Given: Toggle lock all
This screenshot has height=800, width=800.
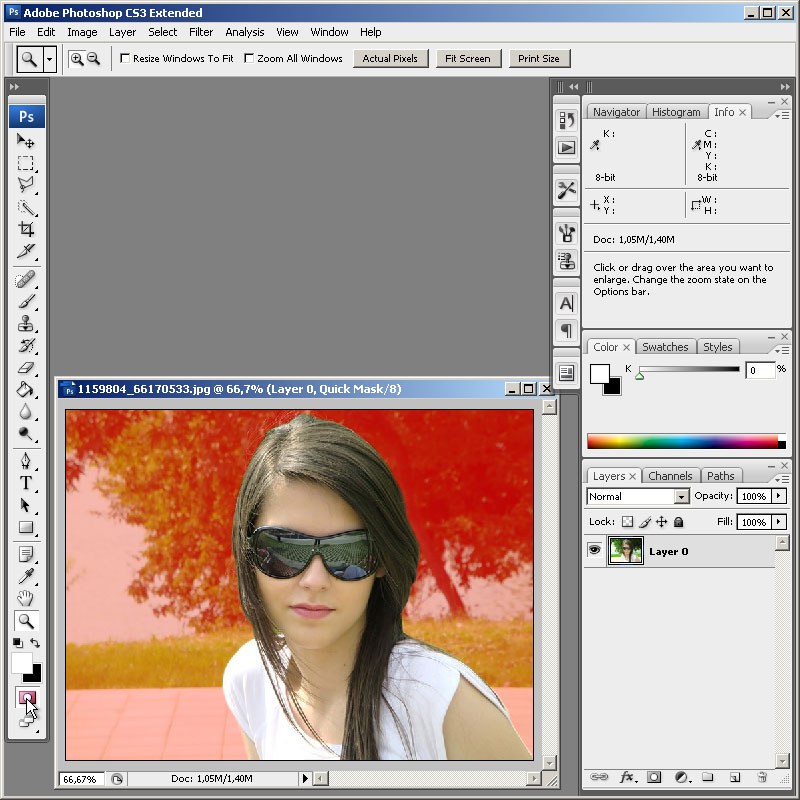Looking at the screenshot, I should coord(679,521).
